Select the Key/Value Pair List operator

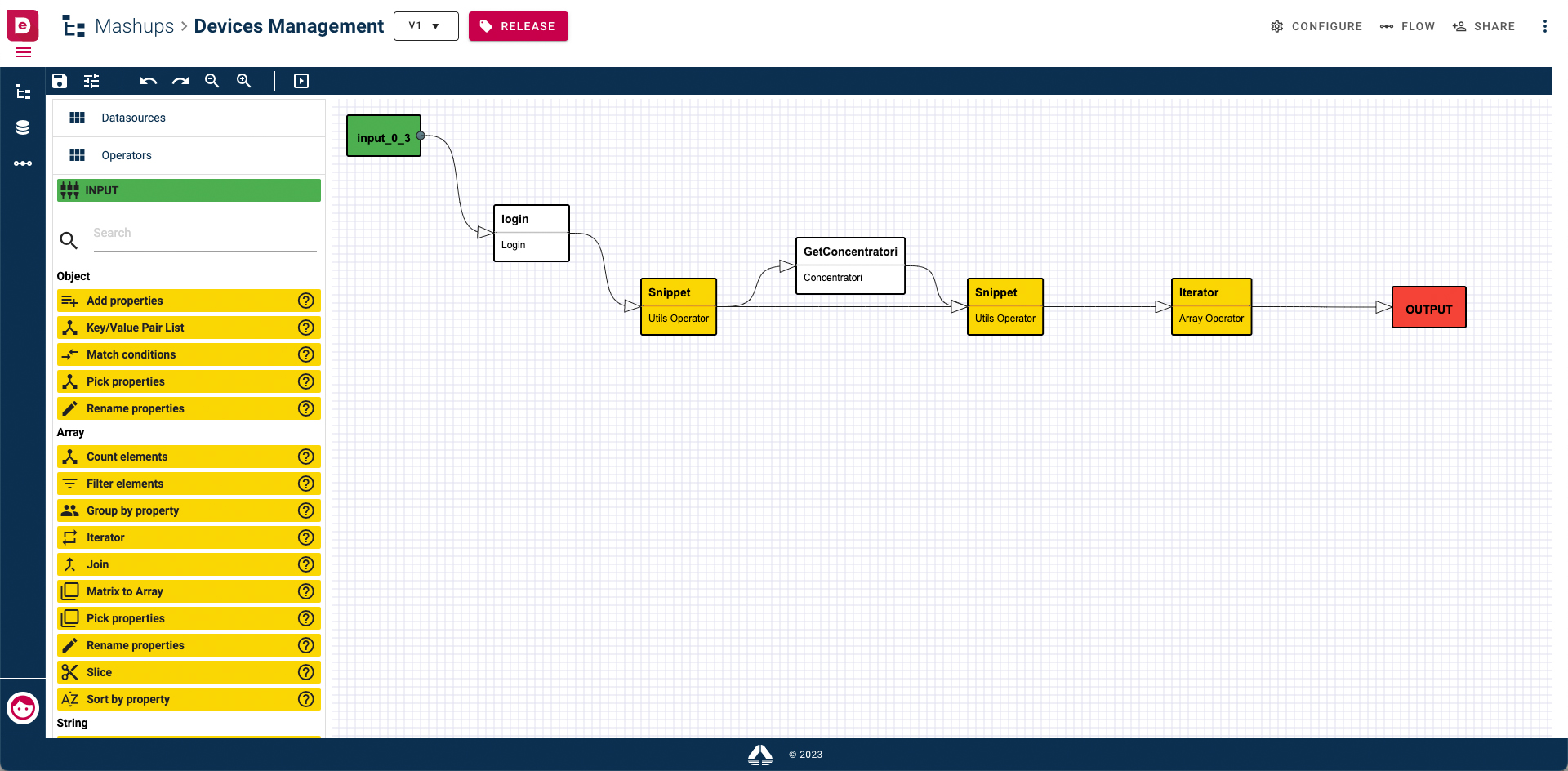(x=189, y=328)
